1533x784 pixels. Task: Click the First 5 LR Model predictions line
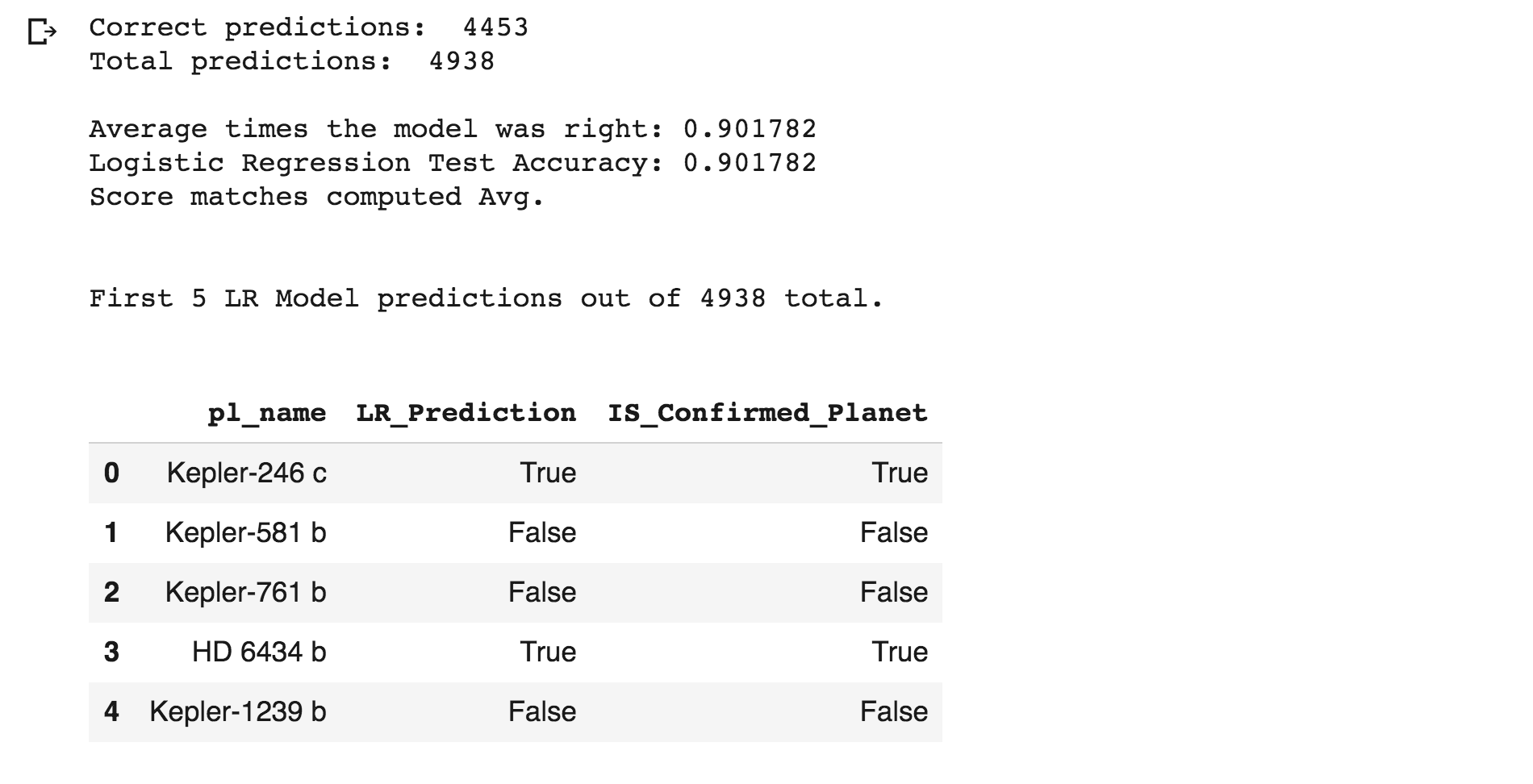pyautogui.click(x=487, y=298)
